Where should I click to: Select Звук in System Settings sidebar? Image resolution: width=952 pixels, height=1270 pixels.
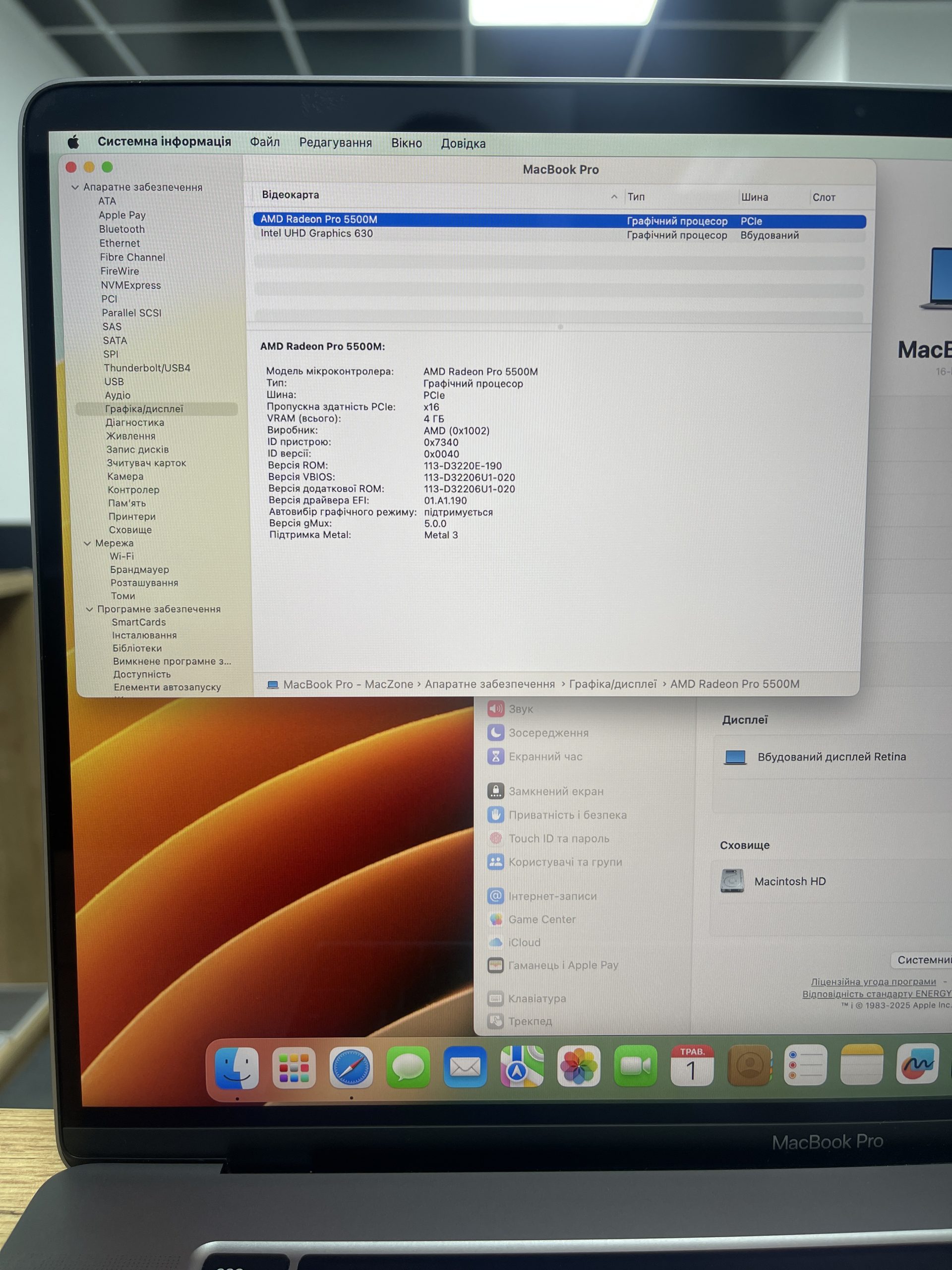pos(511,709)
